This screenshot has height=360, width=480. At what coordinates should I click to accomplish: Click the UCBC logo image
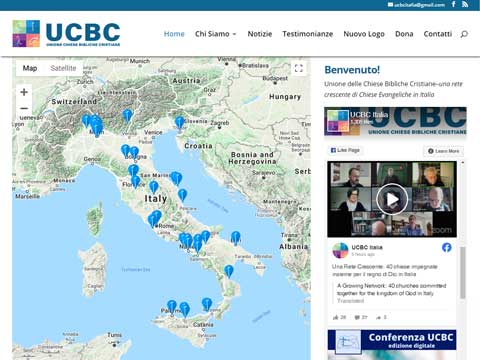(66, 33)
